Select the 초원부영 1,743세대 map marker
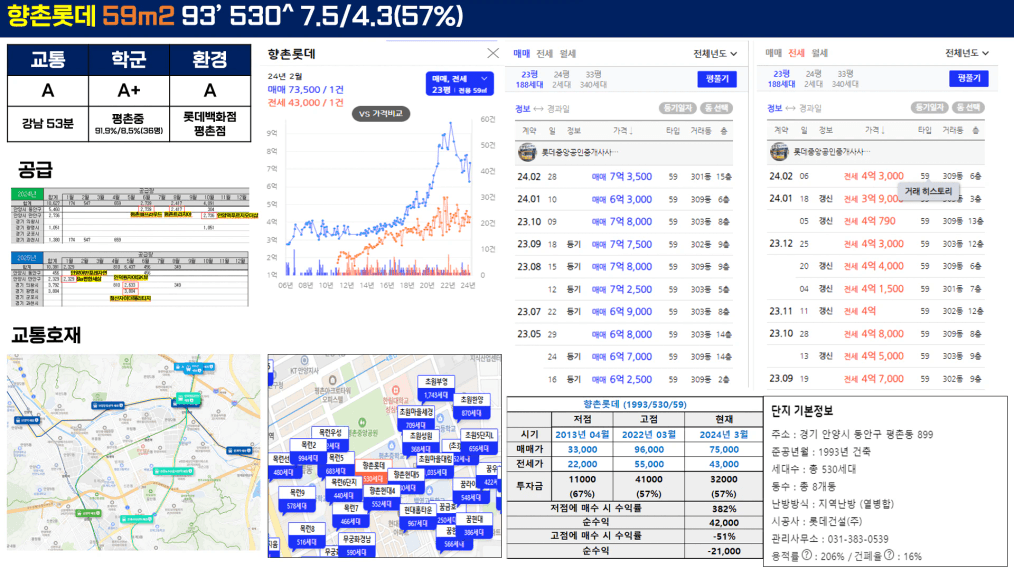This screenshot has height=570, width=1014. (436, 389)
